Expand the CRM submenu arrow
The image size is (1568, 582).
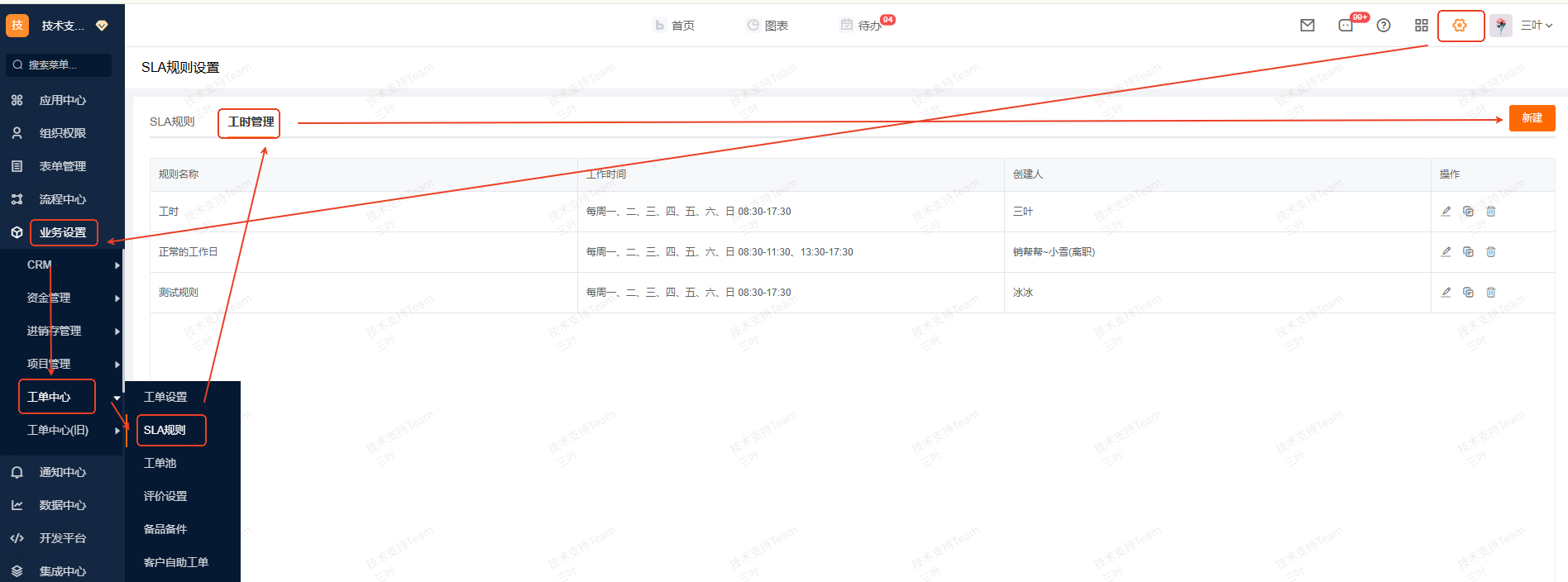click(117, 265)
